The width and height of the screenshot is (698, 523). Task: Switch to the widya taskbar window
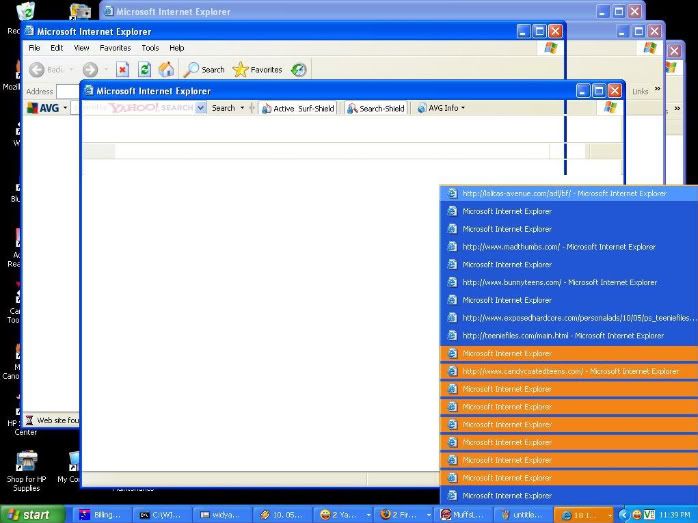(222, 515)
